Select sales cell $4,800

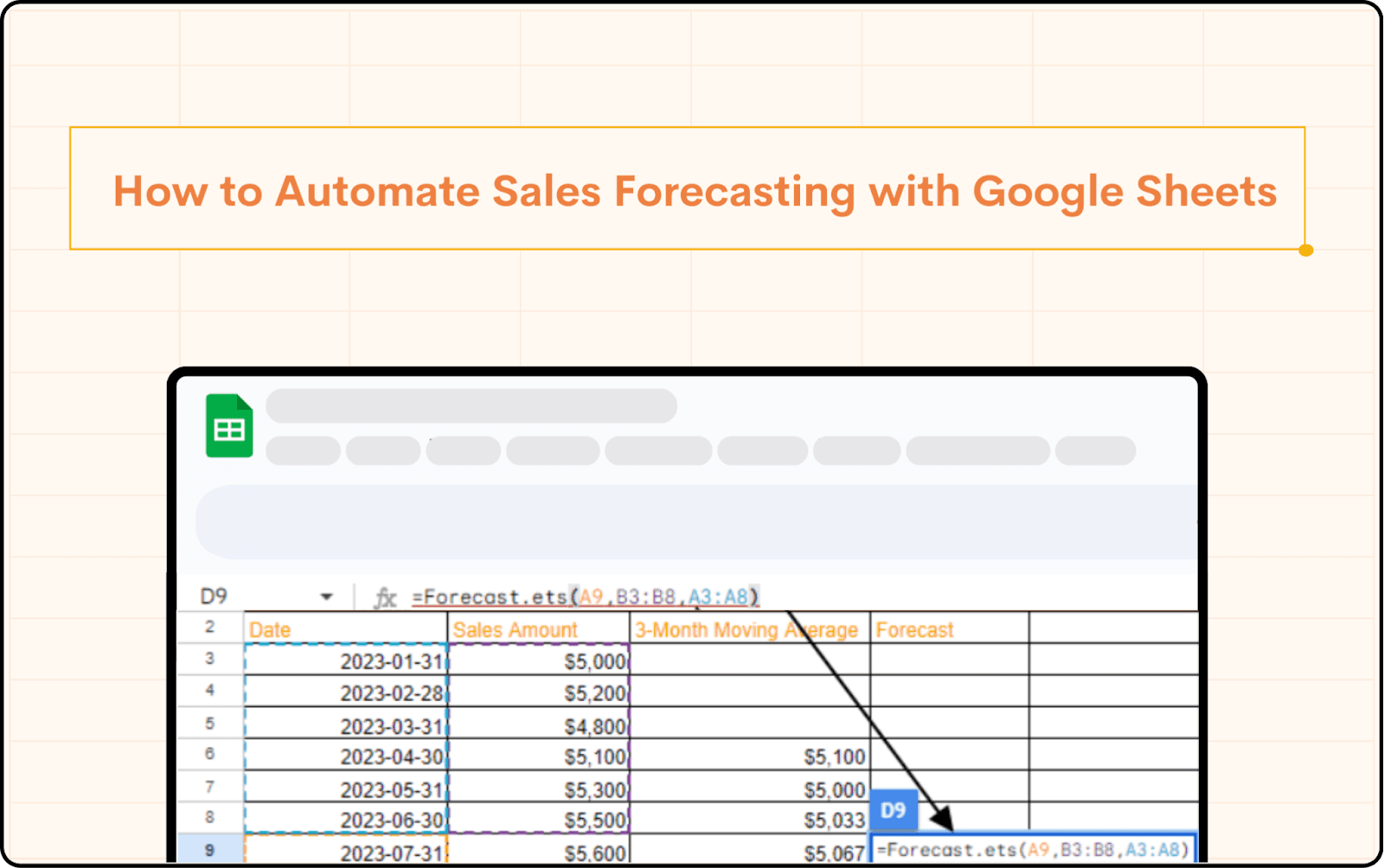coord(539,724)
